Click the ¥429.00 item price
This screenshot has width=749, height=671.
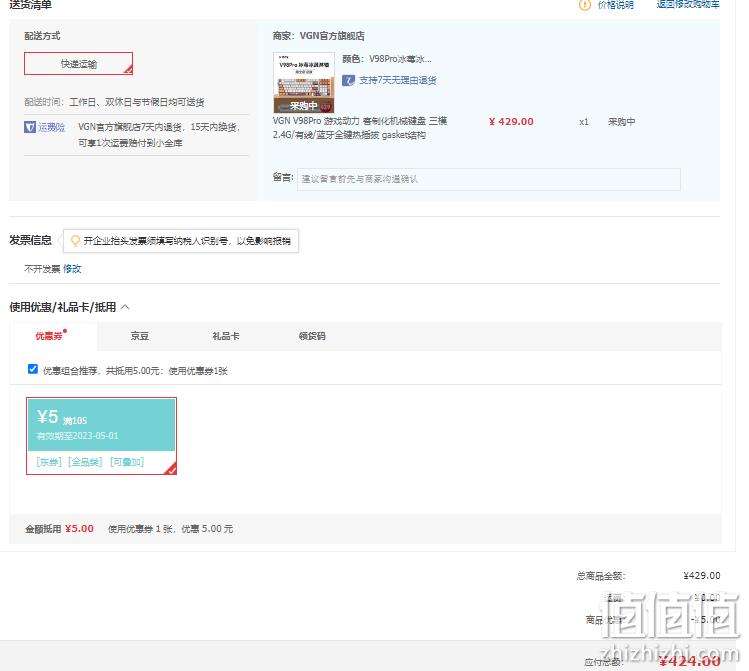click(511, 122)
